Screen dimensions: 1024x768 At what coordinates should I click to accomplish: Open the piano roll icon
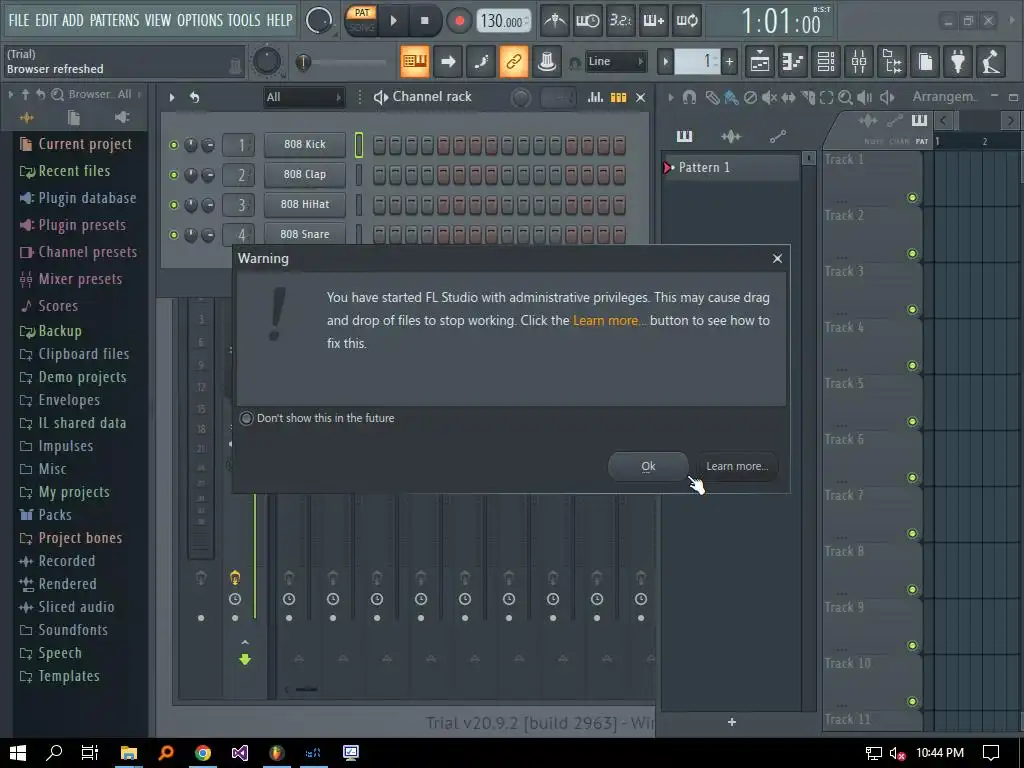tap(793, 62)
